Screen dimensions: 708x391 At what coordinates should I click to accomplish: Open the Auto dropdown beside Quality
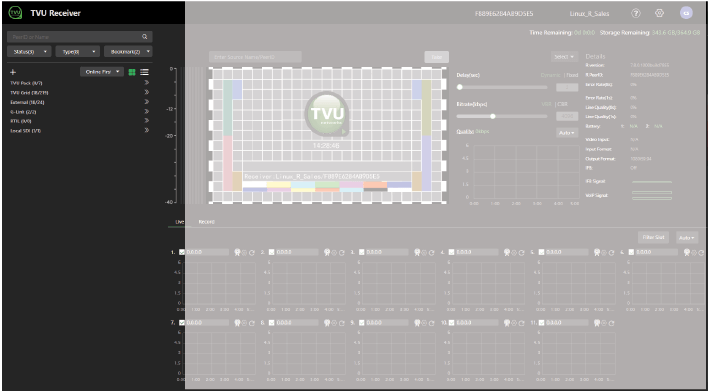pos(567,133)
